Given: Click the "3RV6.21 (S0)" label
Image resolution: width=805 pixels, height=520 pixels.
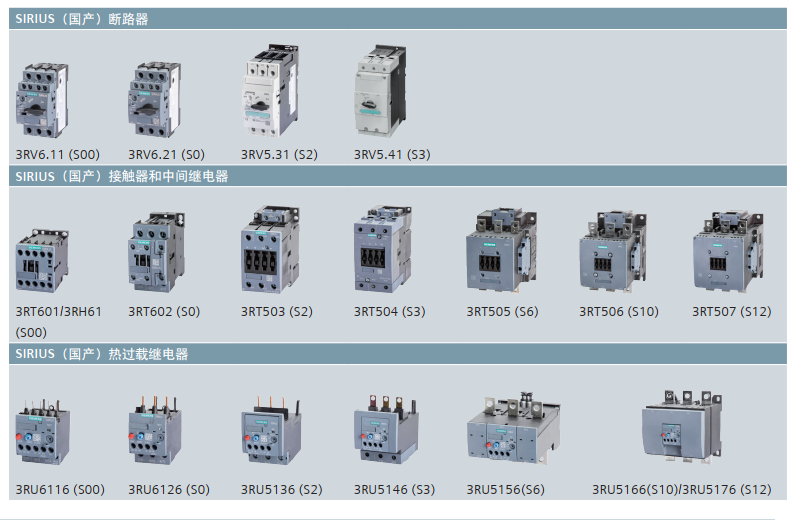Looking at the screenshot, I should click(x=166, y=155).
